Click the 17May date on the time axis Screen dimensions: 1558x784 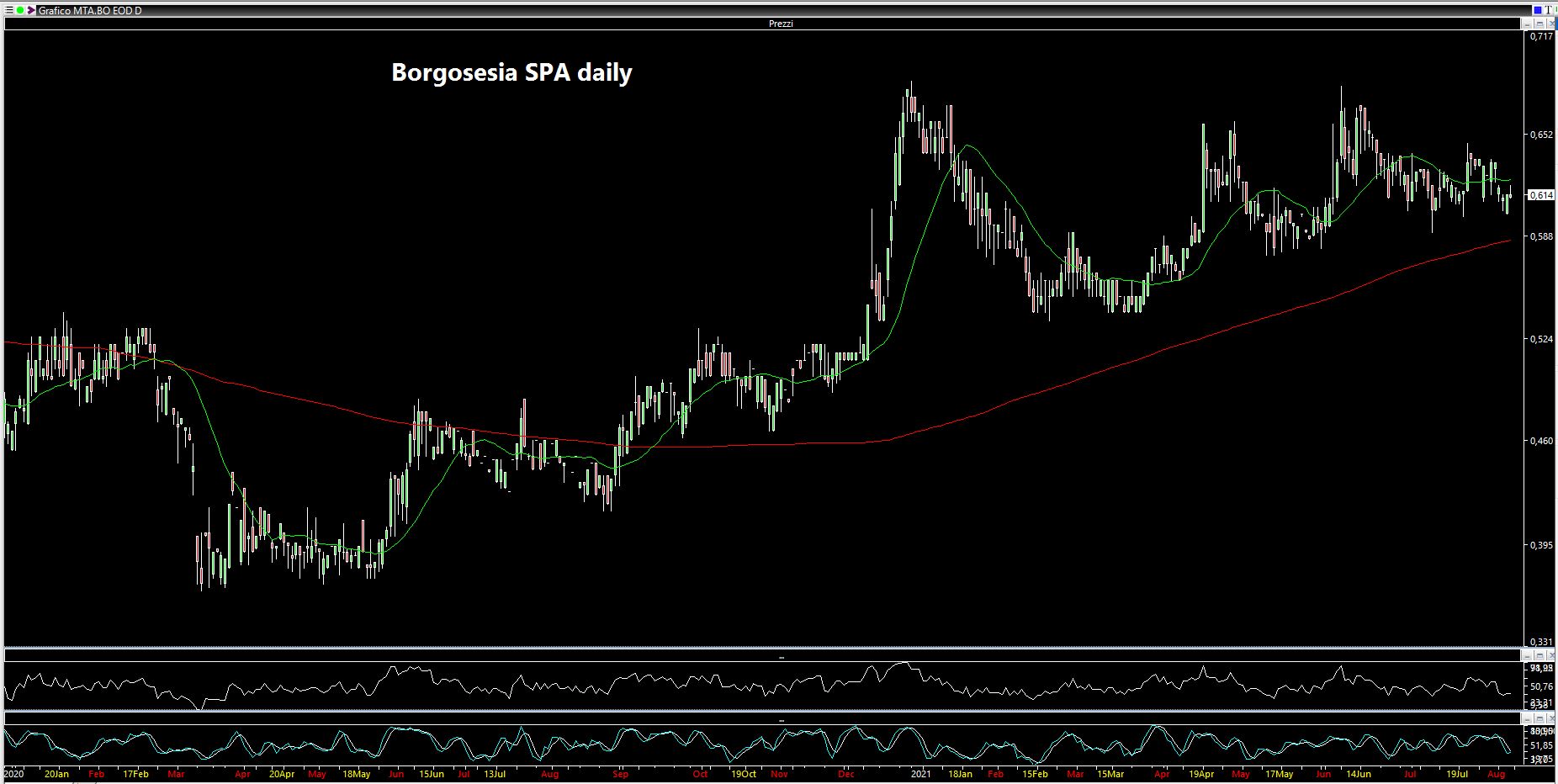1279,774
